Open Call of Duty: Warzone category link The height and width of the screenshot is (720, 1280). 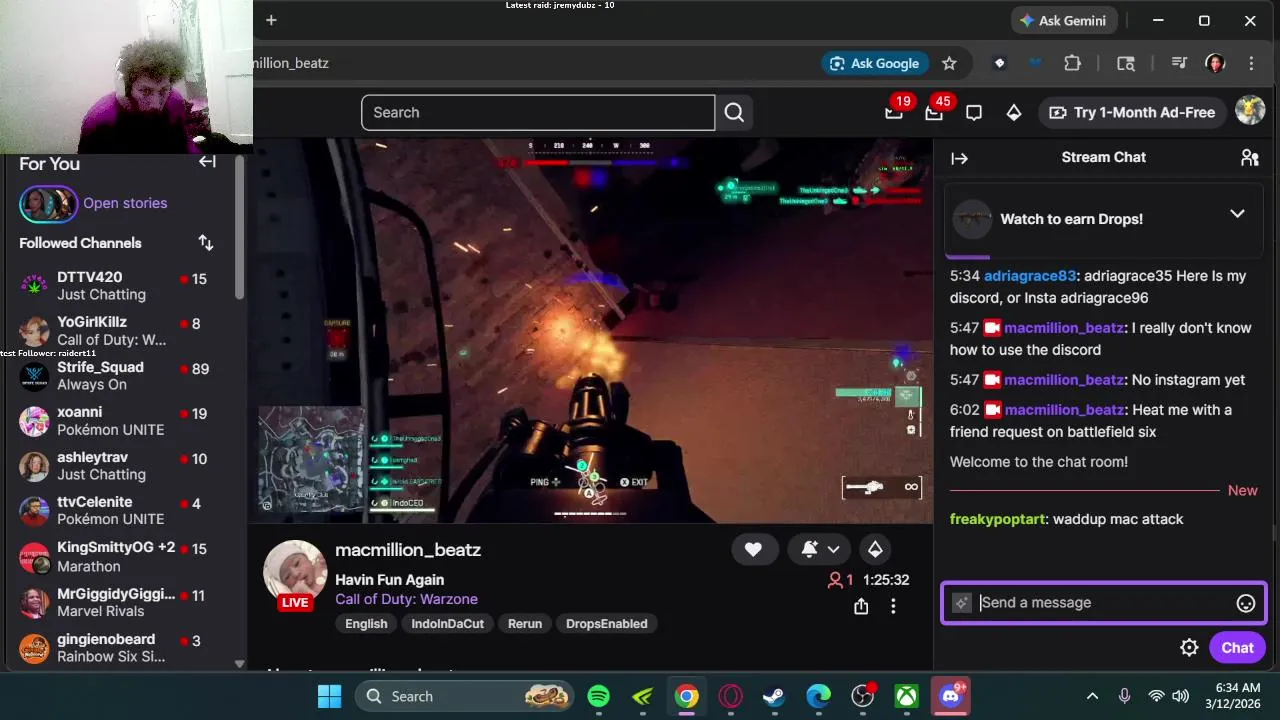point(406,599)
